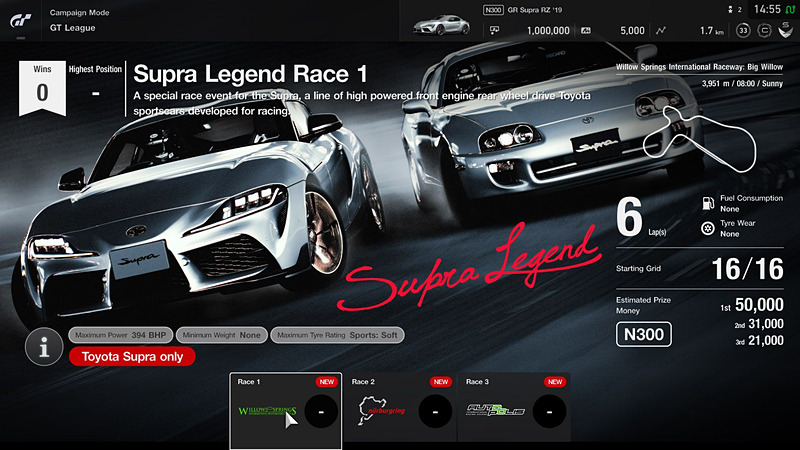This screenshot has height=450, width=800.
Task: Click the driver rating C badge
Action: pyautogui.click(x=764, y=31)
